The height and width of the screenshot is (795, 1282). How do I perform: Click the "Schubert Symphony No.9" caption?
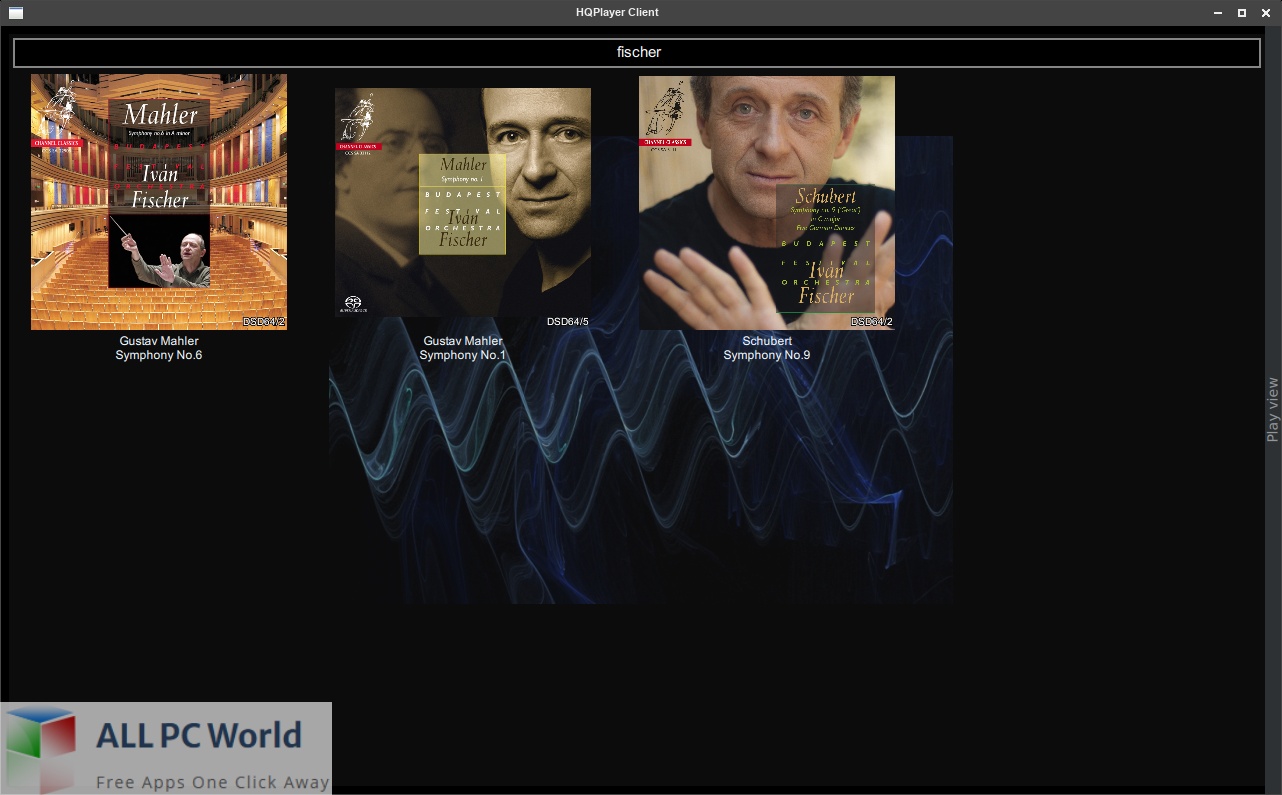(767, 348)
